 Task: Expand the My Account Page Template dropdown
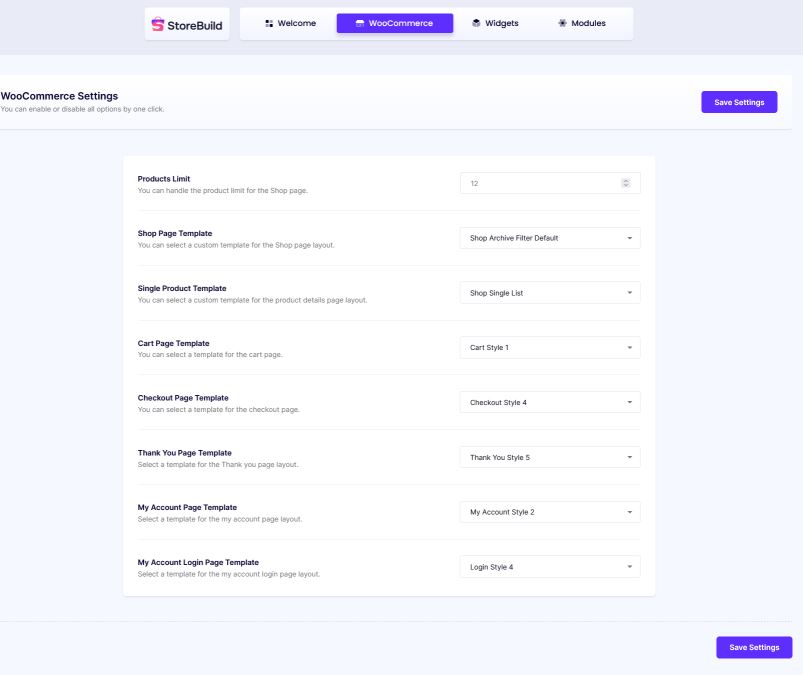(x=549, y=512)
